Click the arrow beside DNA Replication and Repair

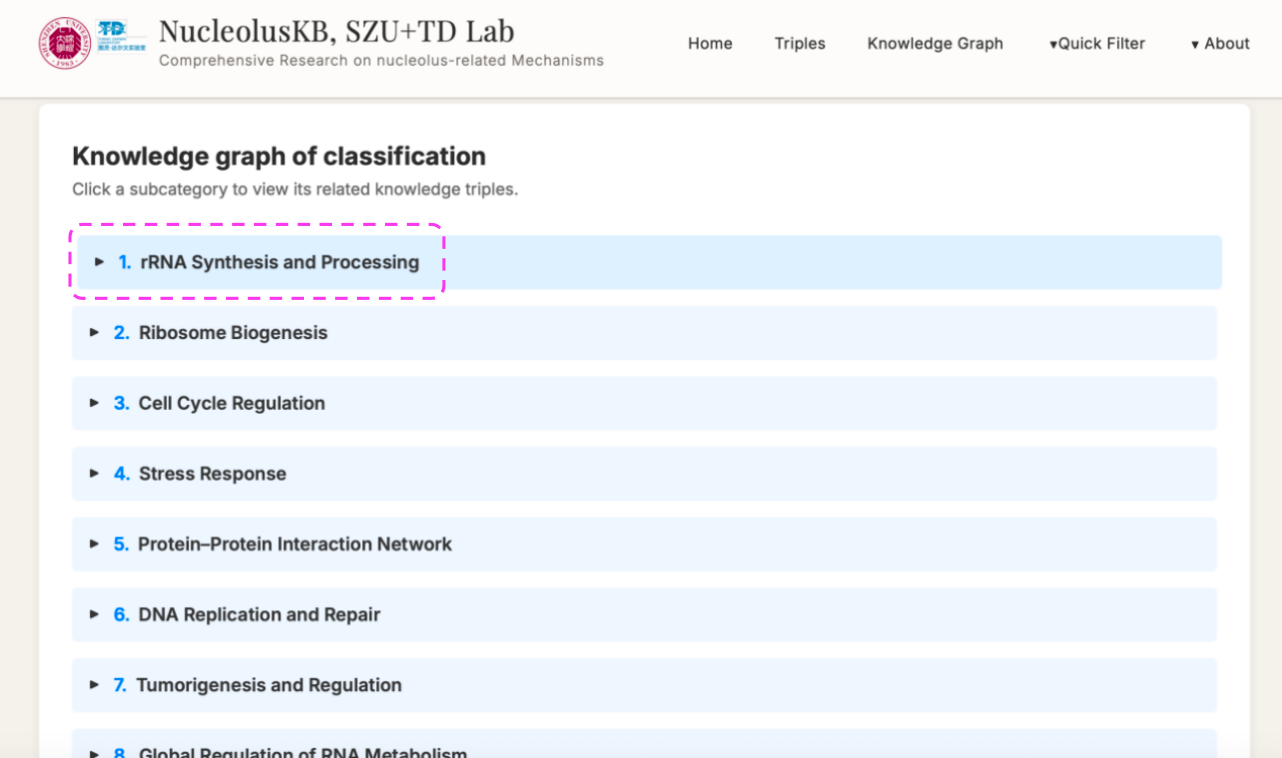94,614
